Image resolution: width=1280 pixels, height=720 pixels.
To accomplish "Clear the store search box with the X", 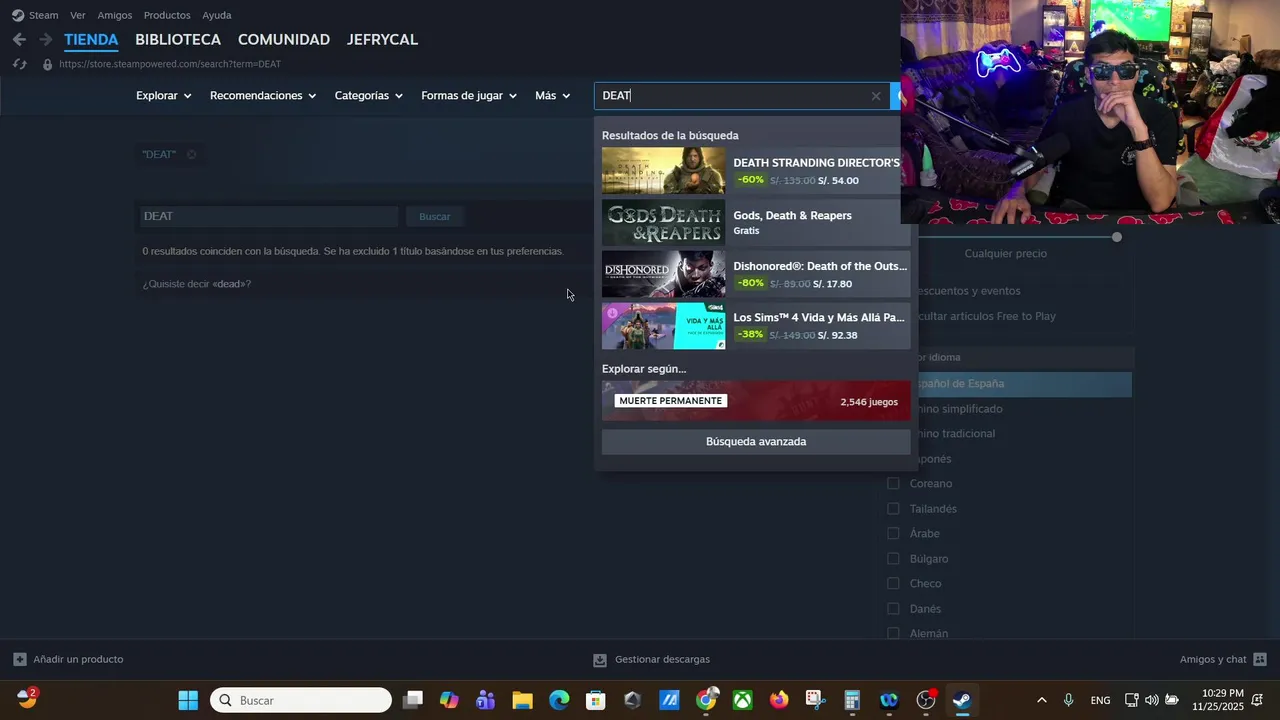I will tap(876, 96).
